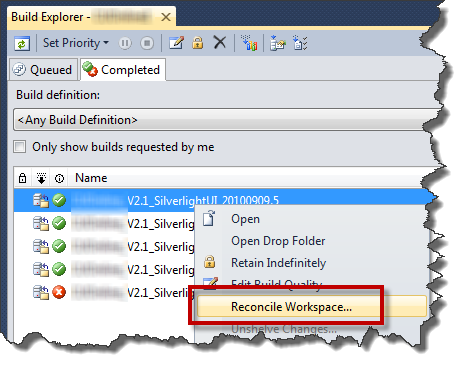Open the Set Priority dropdown
467x372 pixels.
(76, 43)
